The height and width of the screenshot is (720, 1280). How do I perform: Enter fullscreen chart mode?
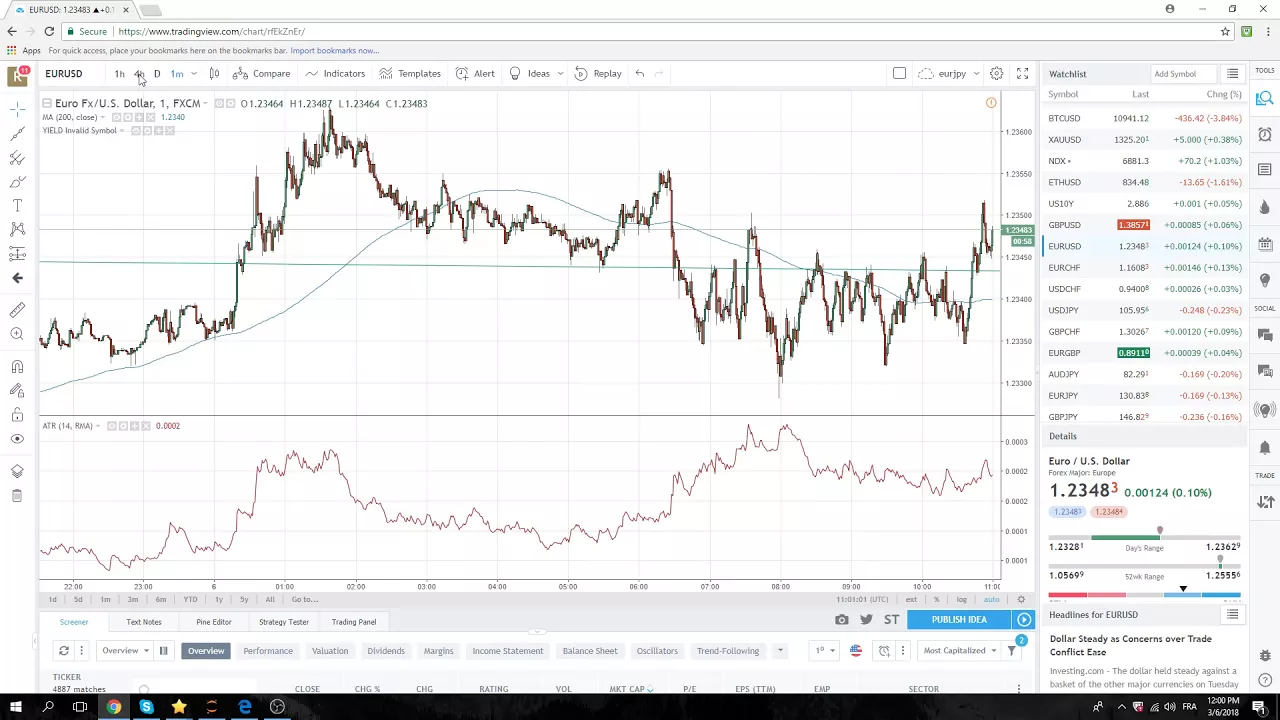coord(1022,73)
